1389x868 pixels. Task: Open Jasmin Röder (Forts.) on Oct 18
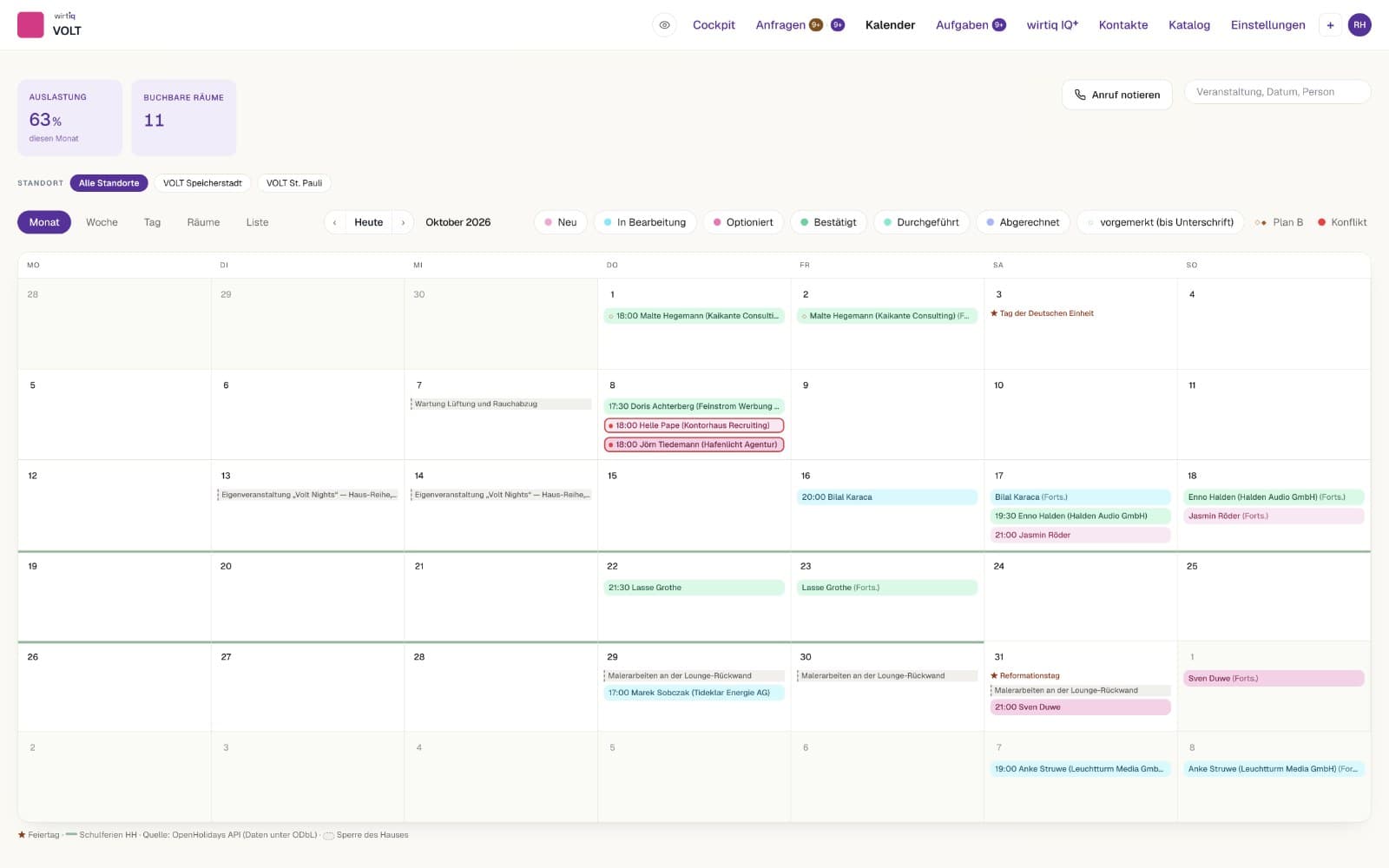click(1274, 516)
